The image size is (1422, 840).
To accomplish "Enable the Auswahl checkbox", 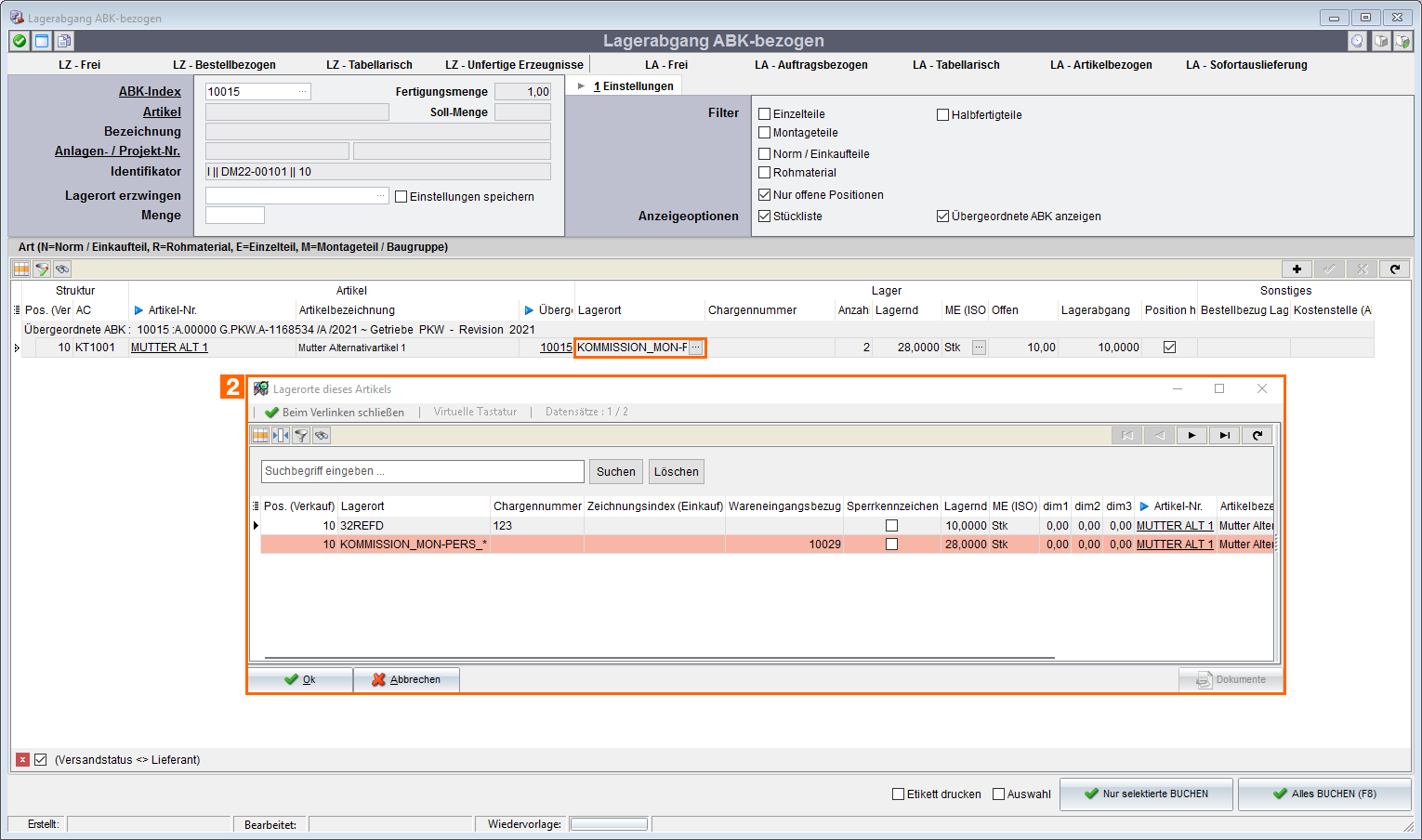I will (x=999, y=794).
